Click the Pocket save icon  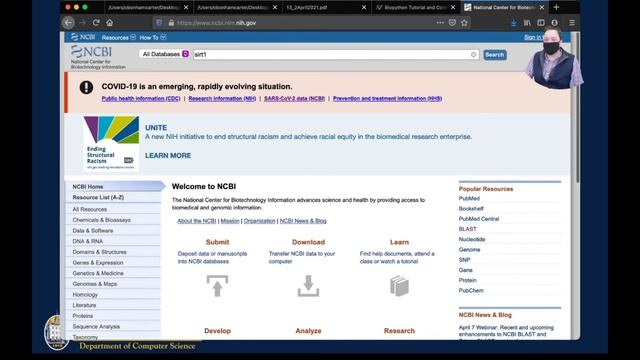tap(452, 23)
